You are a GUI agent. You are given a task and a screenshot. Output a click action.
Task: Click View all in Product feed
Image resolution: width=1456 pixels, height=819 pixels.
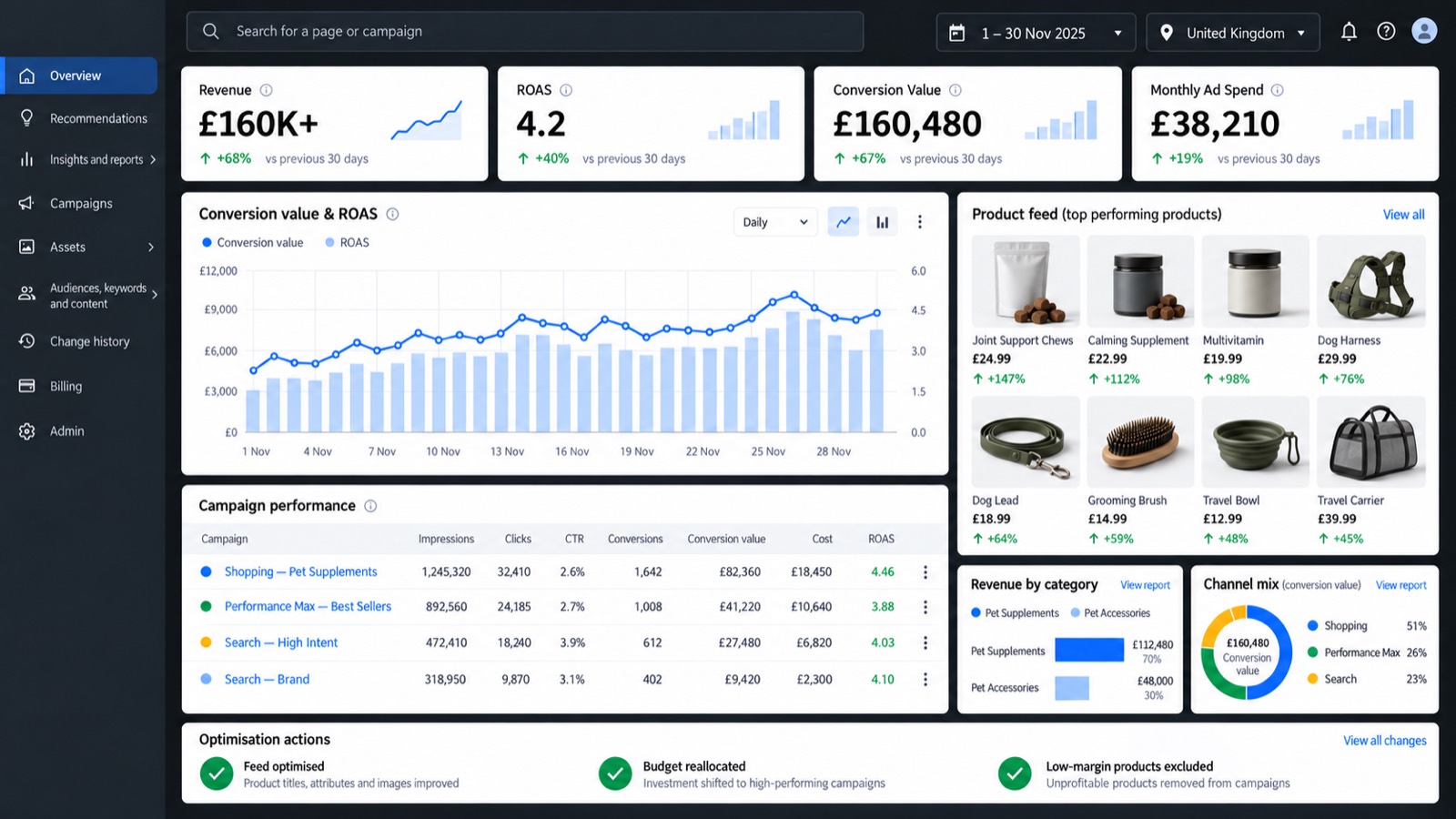(x=1403, y=215)
